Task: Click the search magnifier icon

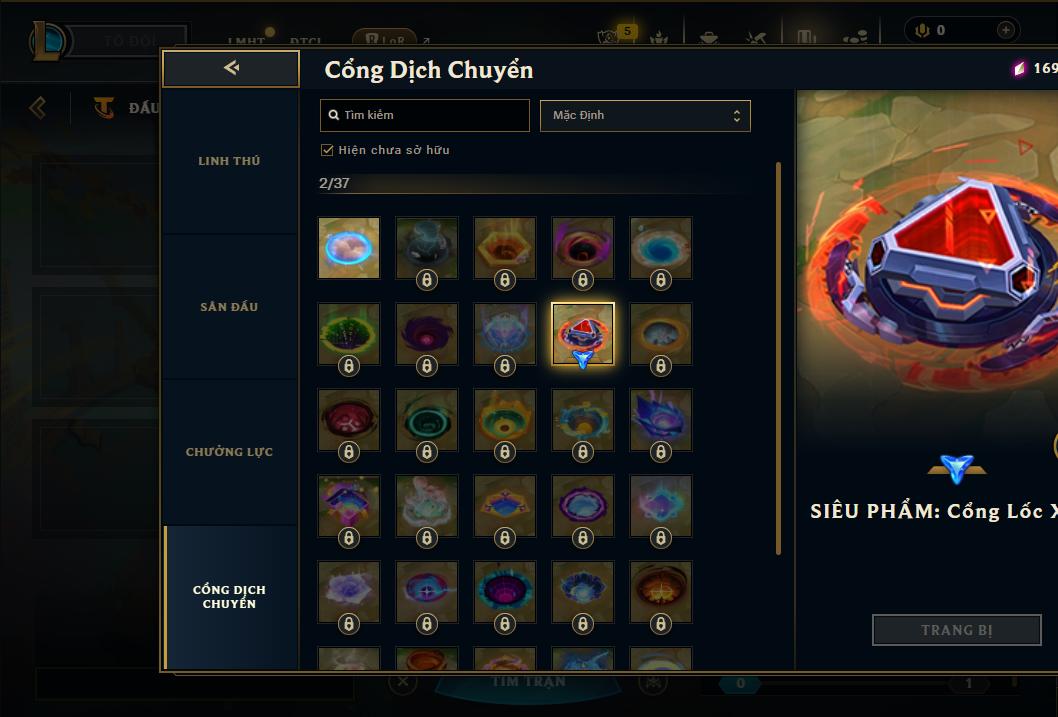Action: coord(333,115)
